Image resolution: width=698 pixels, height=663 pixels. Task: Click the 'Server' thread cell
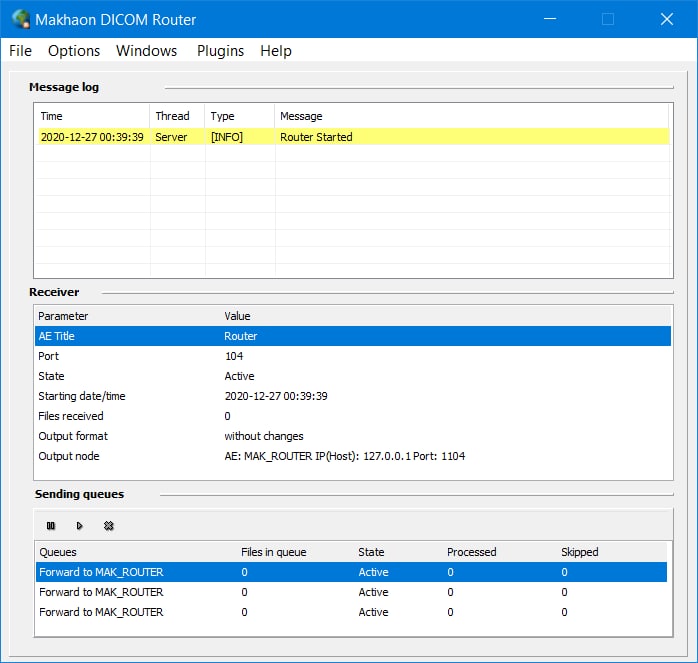(171, 137)
